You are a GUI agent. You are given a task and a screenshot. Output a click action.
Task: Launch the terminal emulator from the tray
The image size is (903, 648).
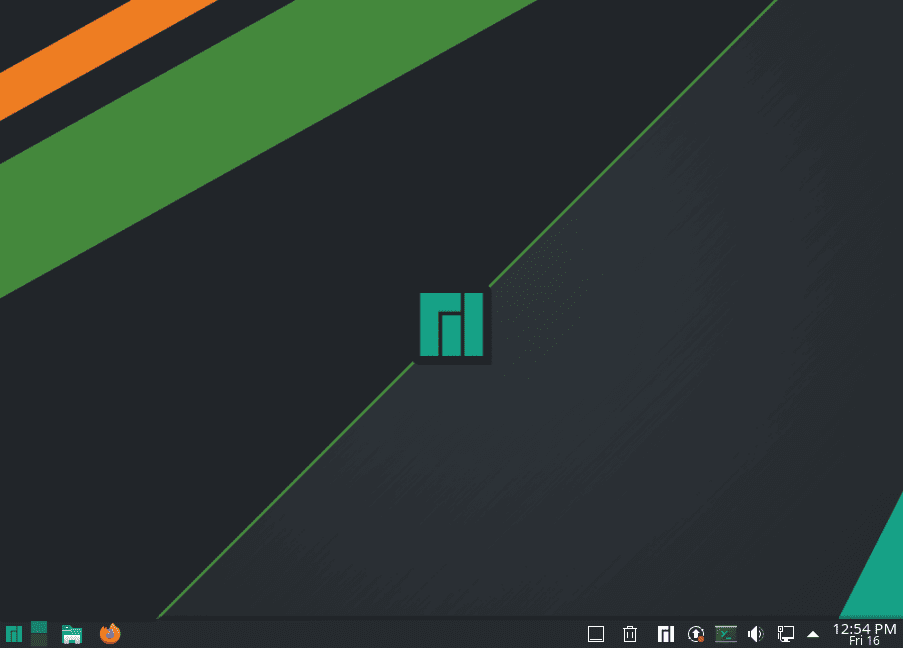click(x=726, y=633)
